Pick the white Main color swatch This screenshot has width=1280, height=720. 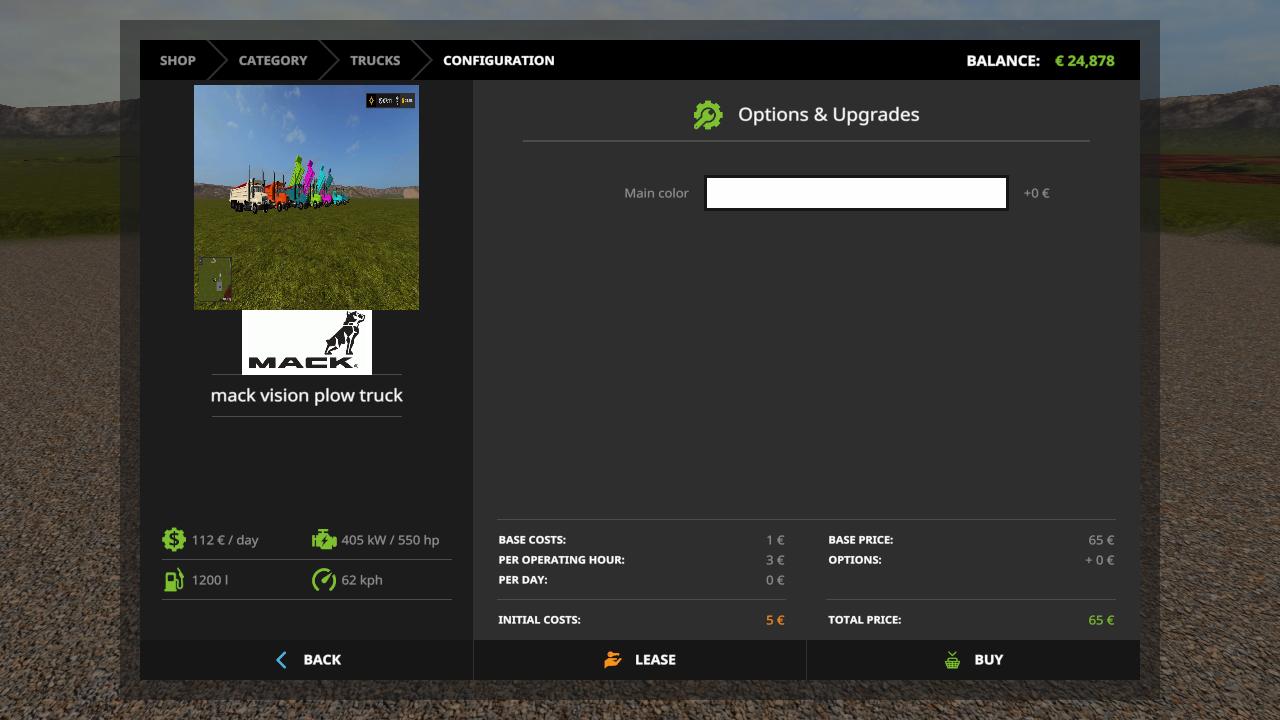point(856,193)
